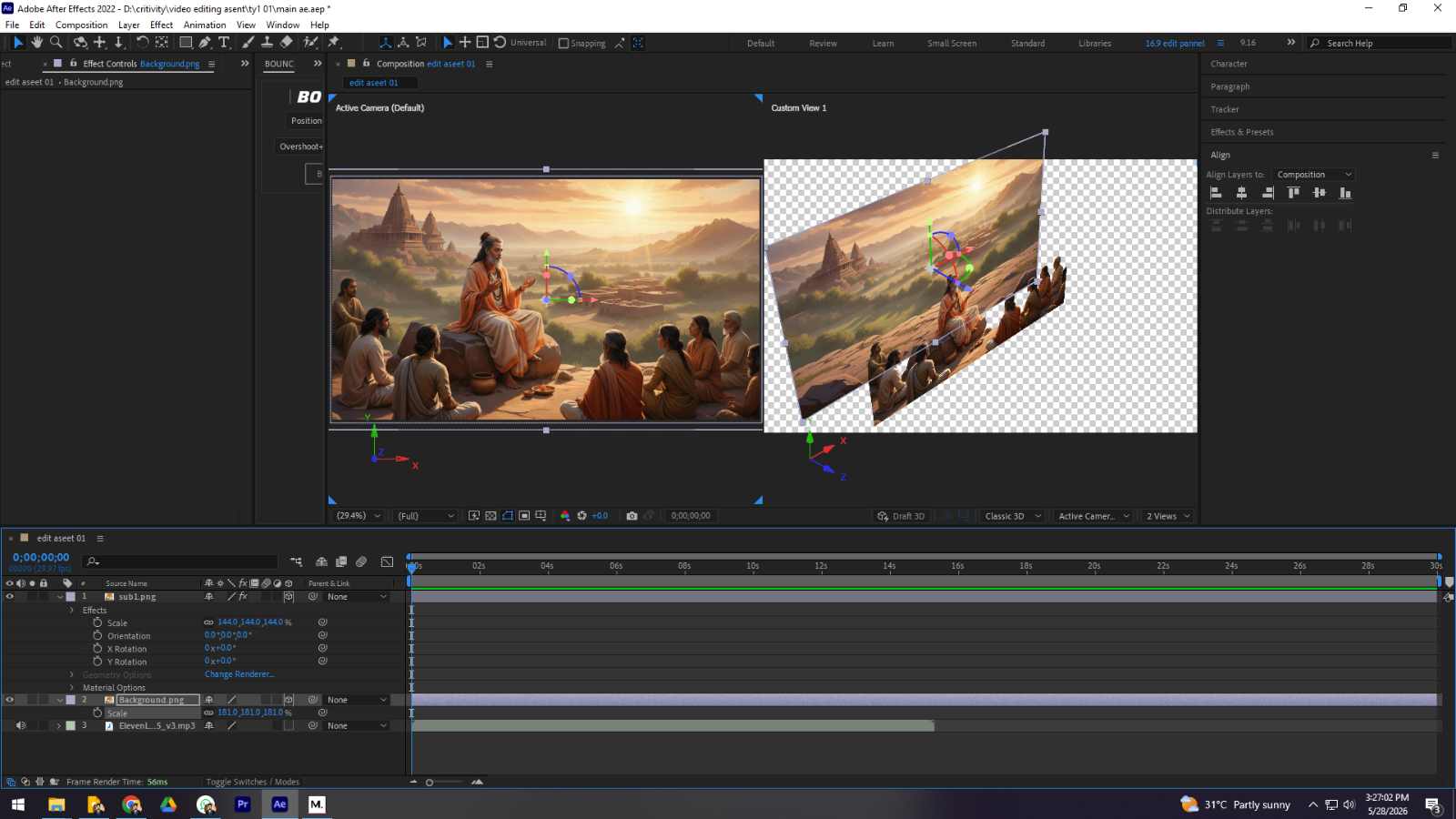Mute the ElevenL mp3 audio layer
Viewport: 1456px width, 819px height.
(x=20, y=726)
